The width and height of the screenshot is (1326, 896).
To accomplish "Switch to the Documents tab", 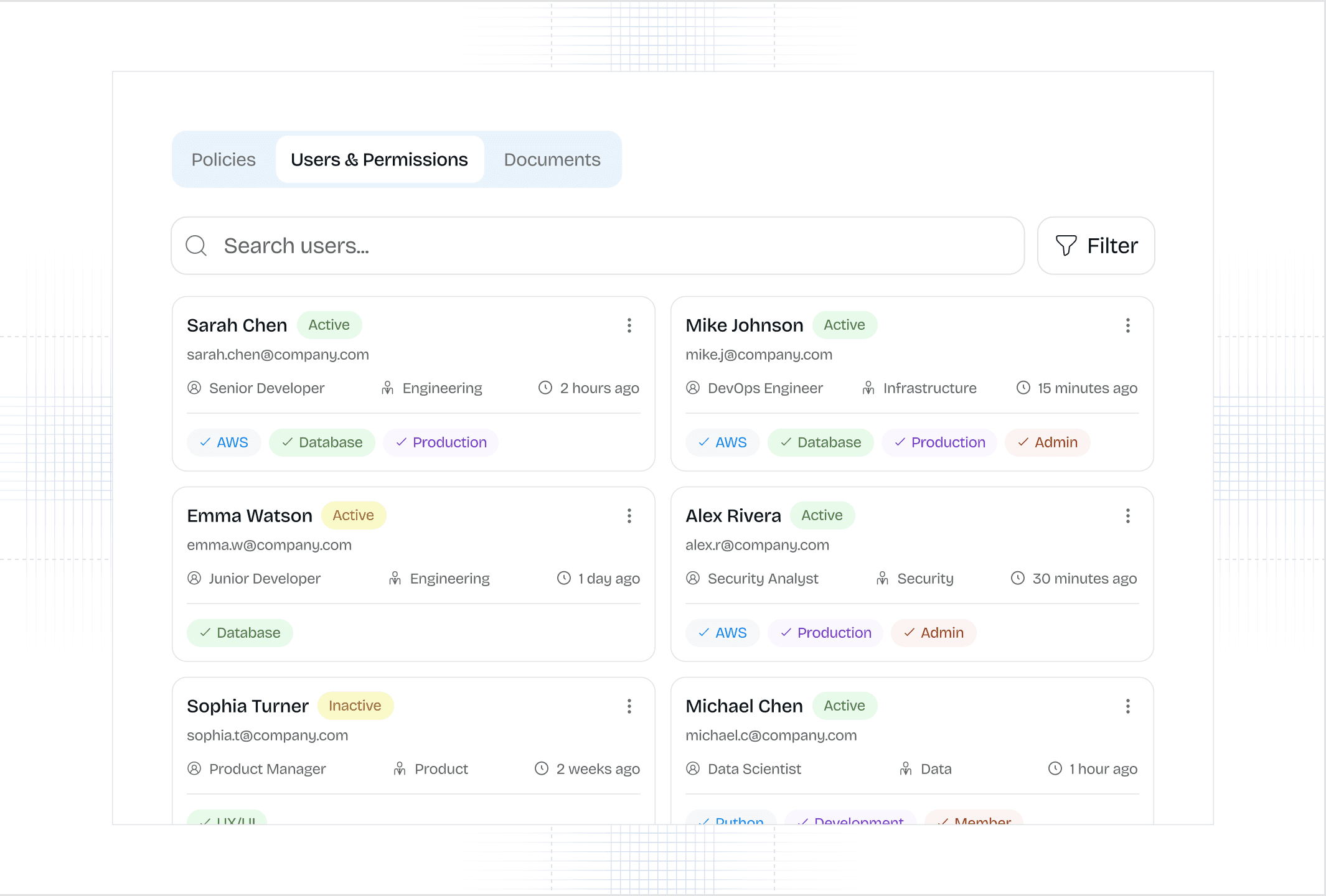I will click(552, 160).
